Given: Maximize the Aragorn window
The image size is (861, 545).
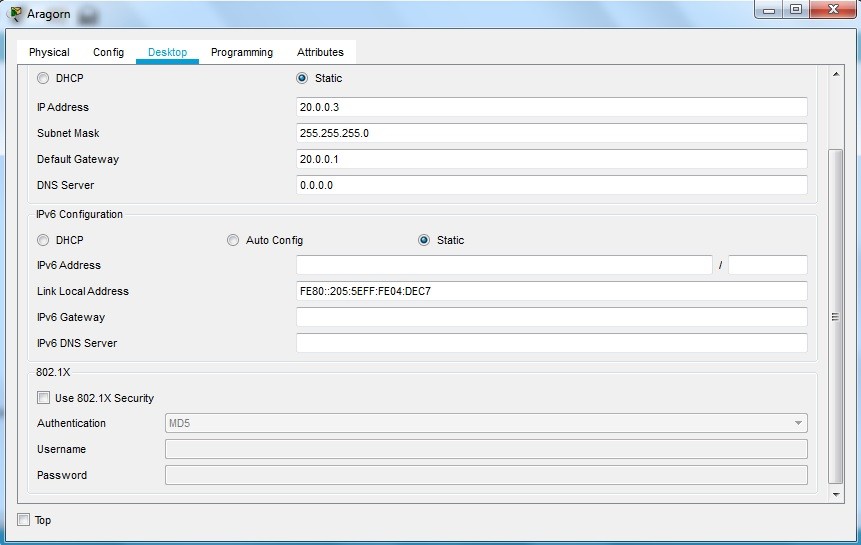Looking at the screenshot, I should tap(796, 10).
